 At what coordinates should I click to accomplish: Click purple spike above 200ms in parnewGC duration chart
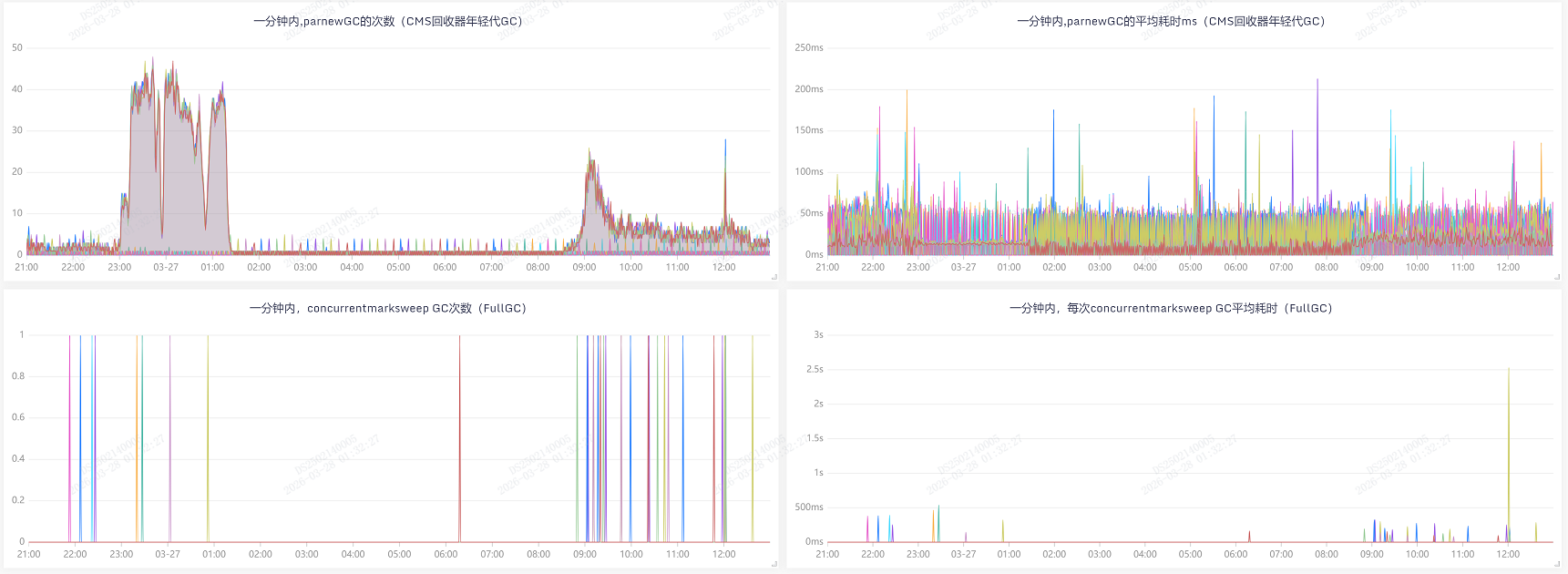click(1317, 84)
